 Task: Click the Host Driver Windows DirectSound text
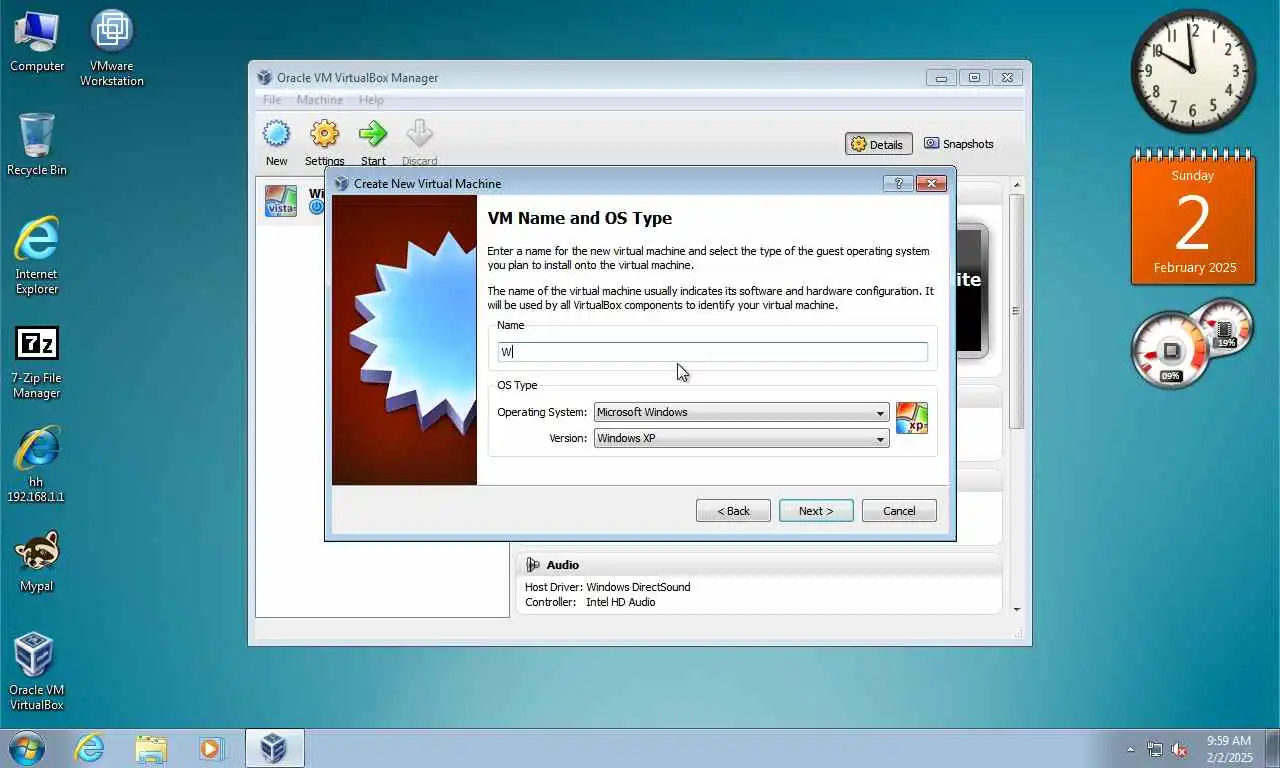(x=607, y=587)
